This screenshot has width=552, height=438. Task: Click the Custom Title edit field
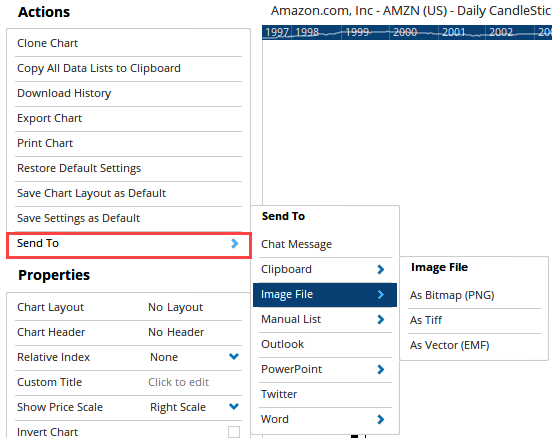click(x=178, y=382)
